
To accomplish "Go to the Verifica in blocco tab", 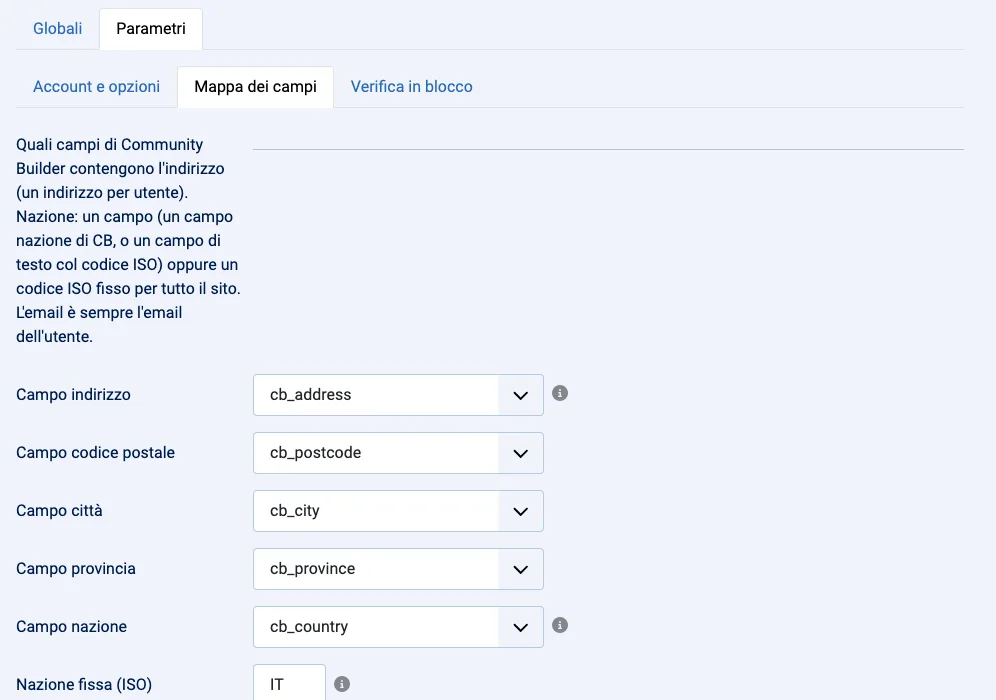I will pos(412,86).
